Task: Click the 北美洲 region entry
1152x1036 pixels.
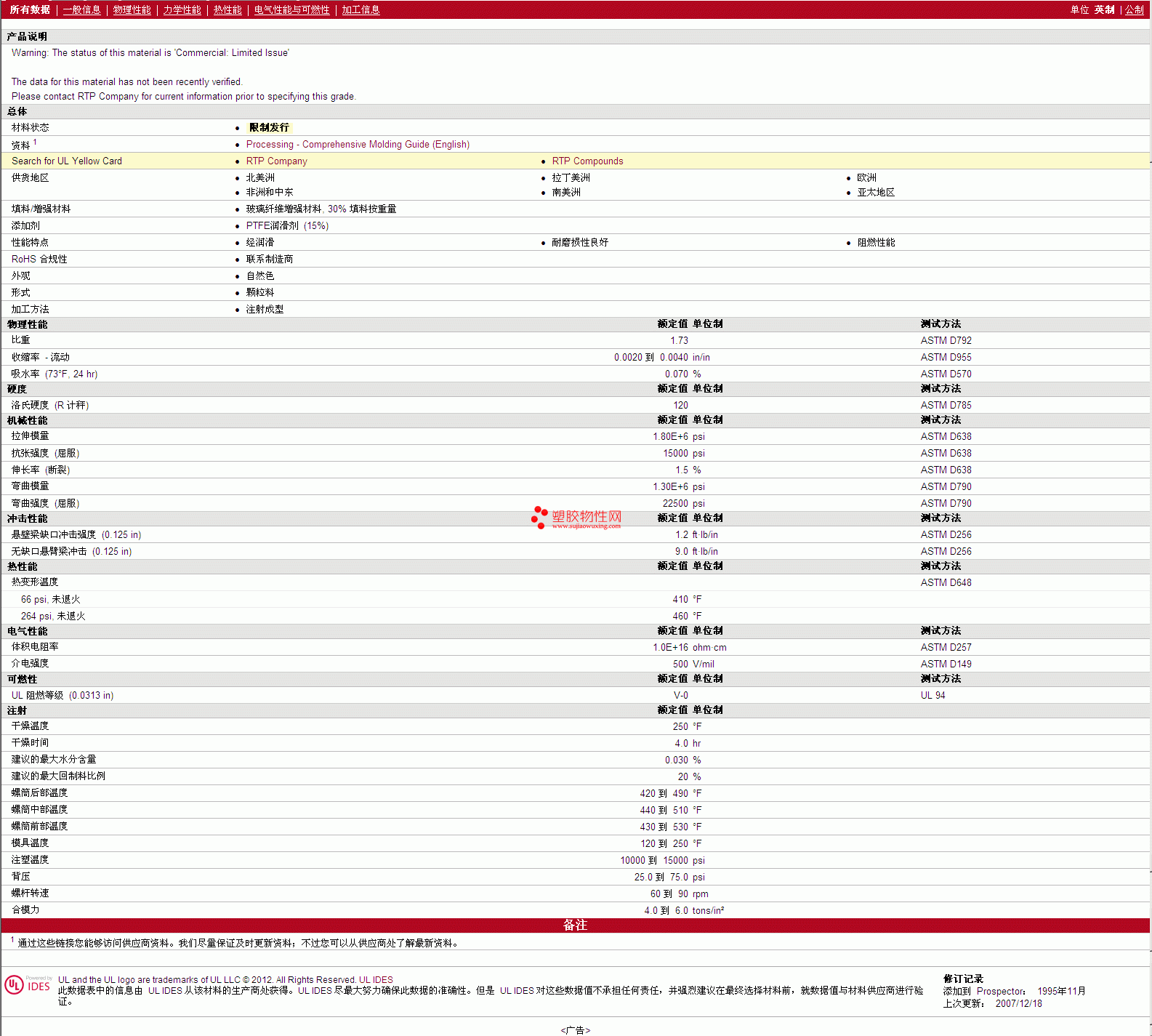Action: click(x=260, y=178)
